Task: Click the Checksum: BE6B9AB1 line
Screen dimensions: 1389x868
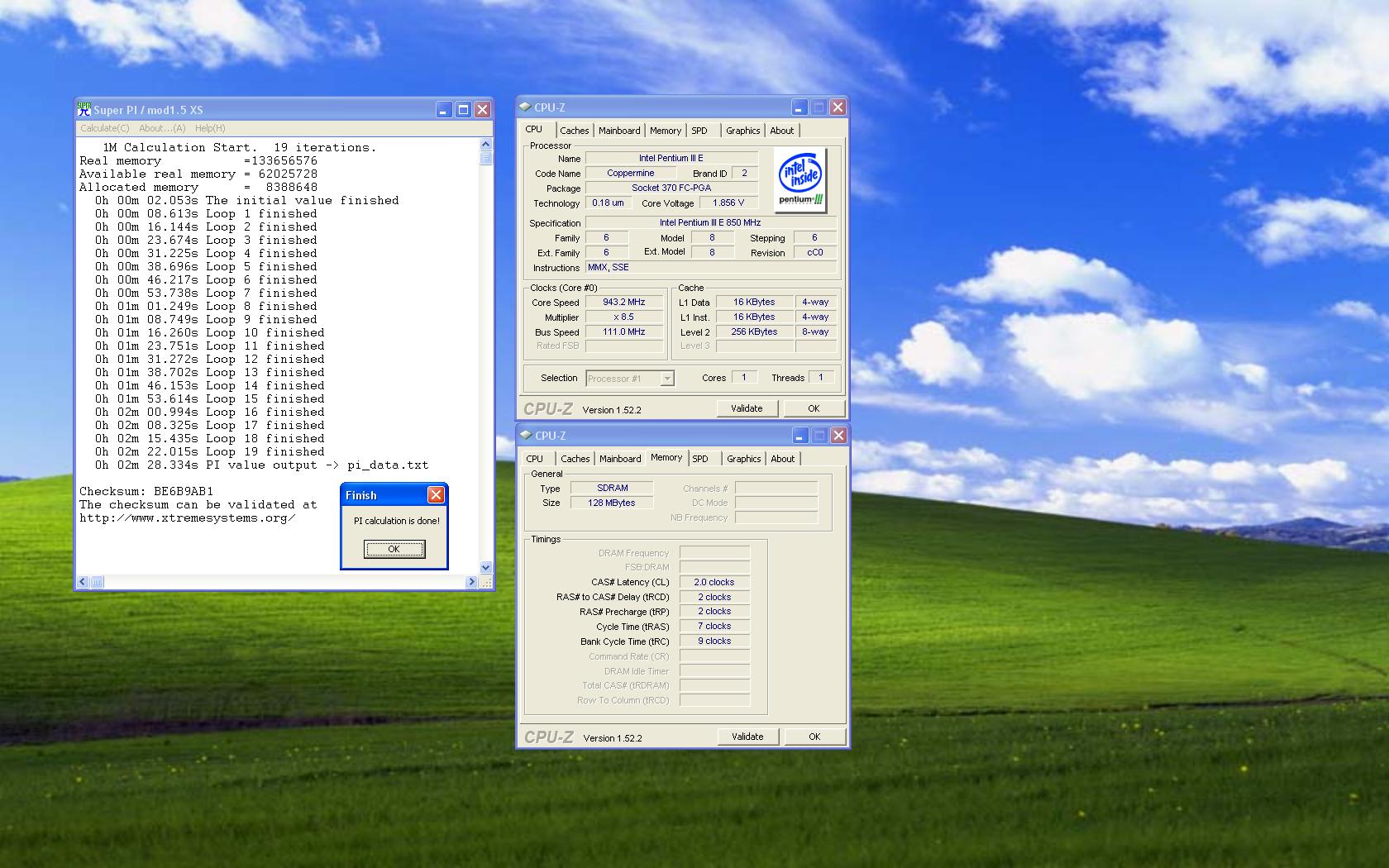Action: point(146,491)
